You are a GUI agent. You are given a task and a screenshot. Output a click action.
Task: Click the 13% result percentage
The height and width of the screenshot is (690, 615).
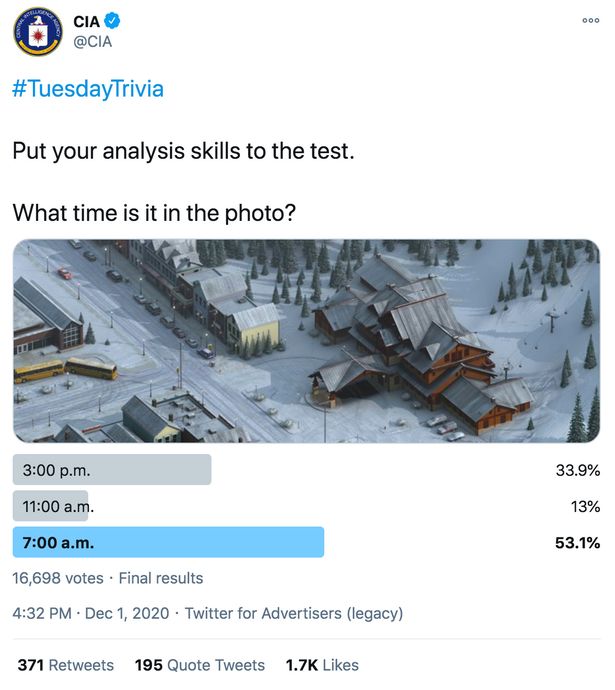[x=585, y=506]
